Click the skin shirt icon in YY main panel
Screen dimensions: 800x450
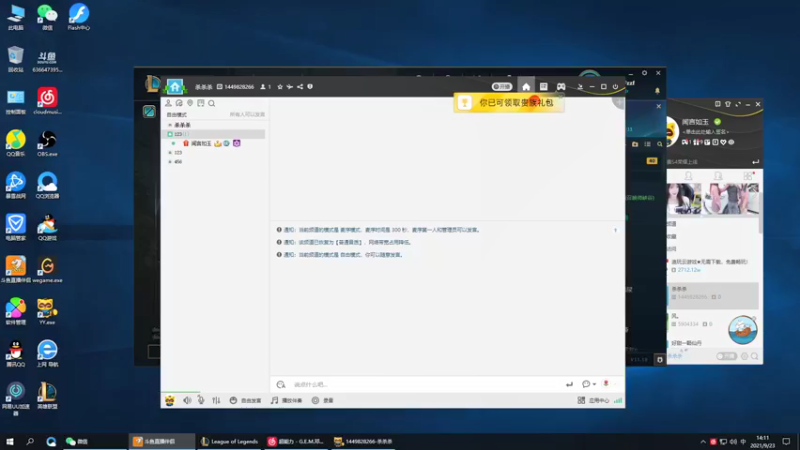pos(728,104)
